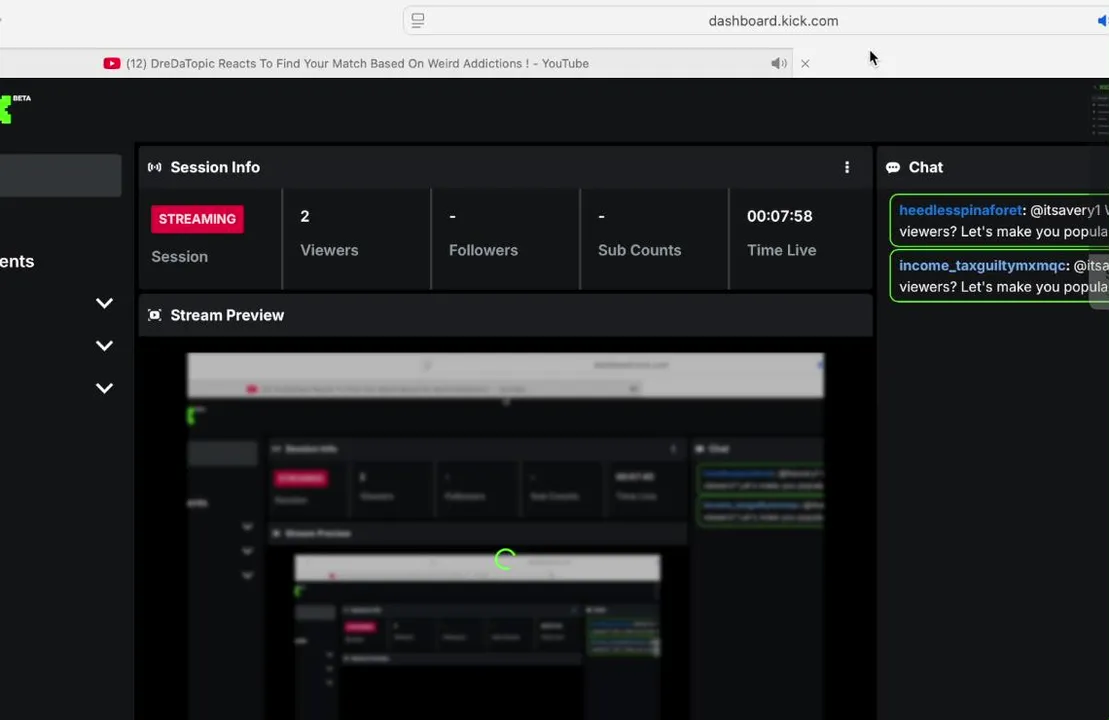Viewport: 1109px width, 720px height.
Task: Expand the second sidebar chevron
Action: [x=104, y=346]
